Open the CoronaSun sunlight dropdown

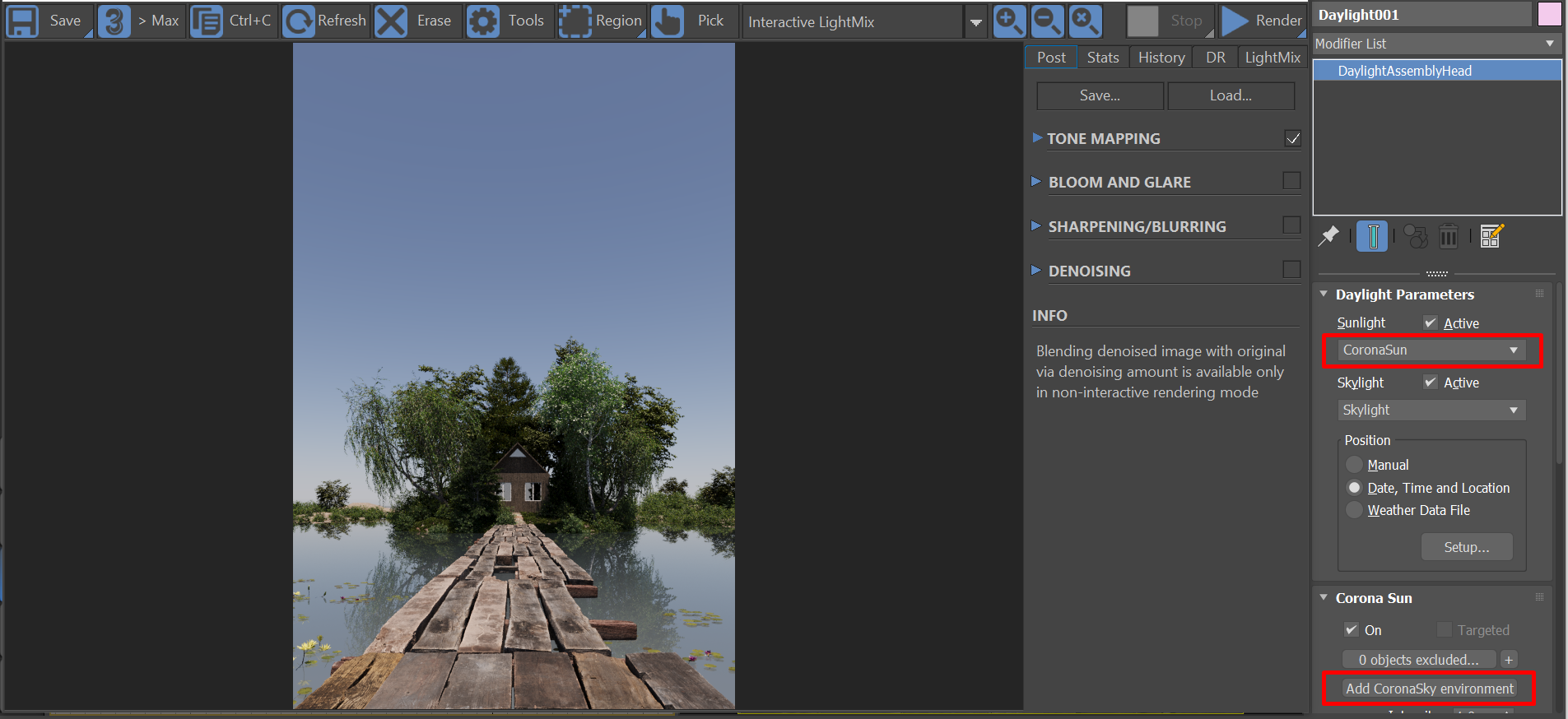click(x=1431, y=350)
